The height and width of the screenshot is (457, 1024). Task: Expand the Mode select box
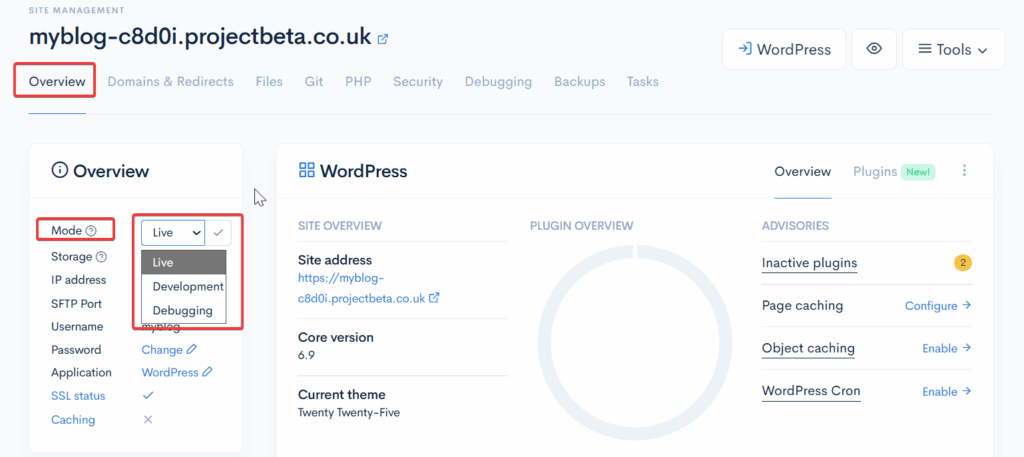coord(173,232)
